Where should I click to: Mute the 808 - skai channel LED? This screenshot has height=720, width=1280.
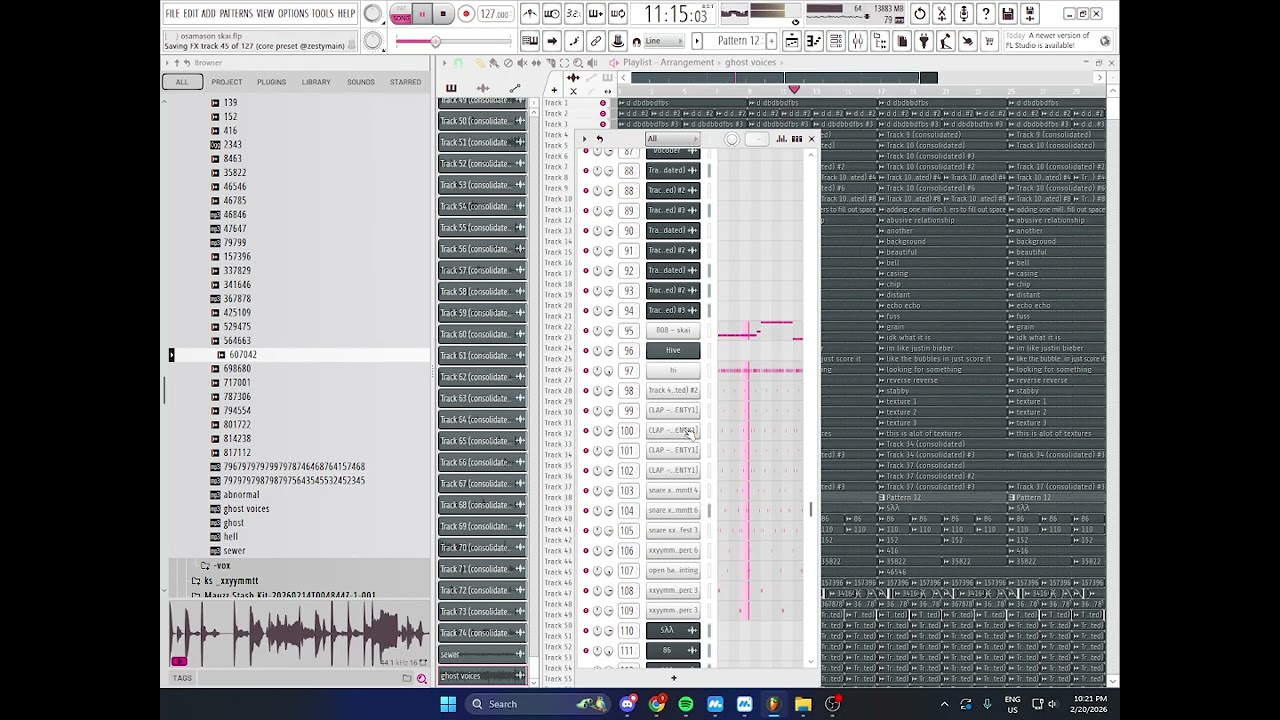[x=586, y=330]
